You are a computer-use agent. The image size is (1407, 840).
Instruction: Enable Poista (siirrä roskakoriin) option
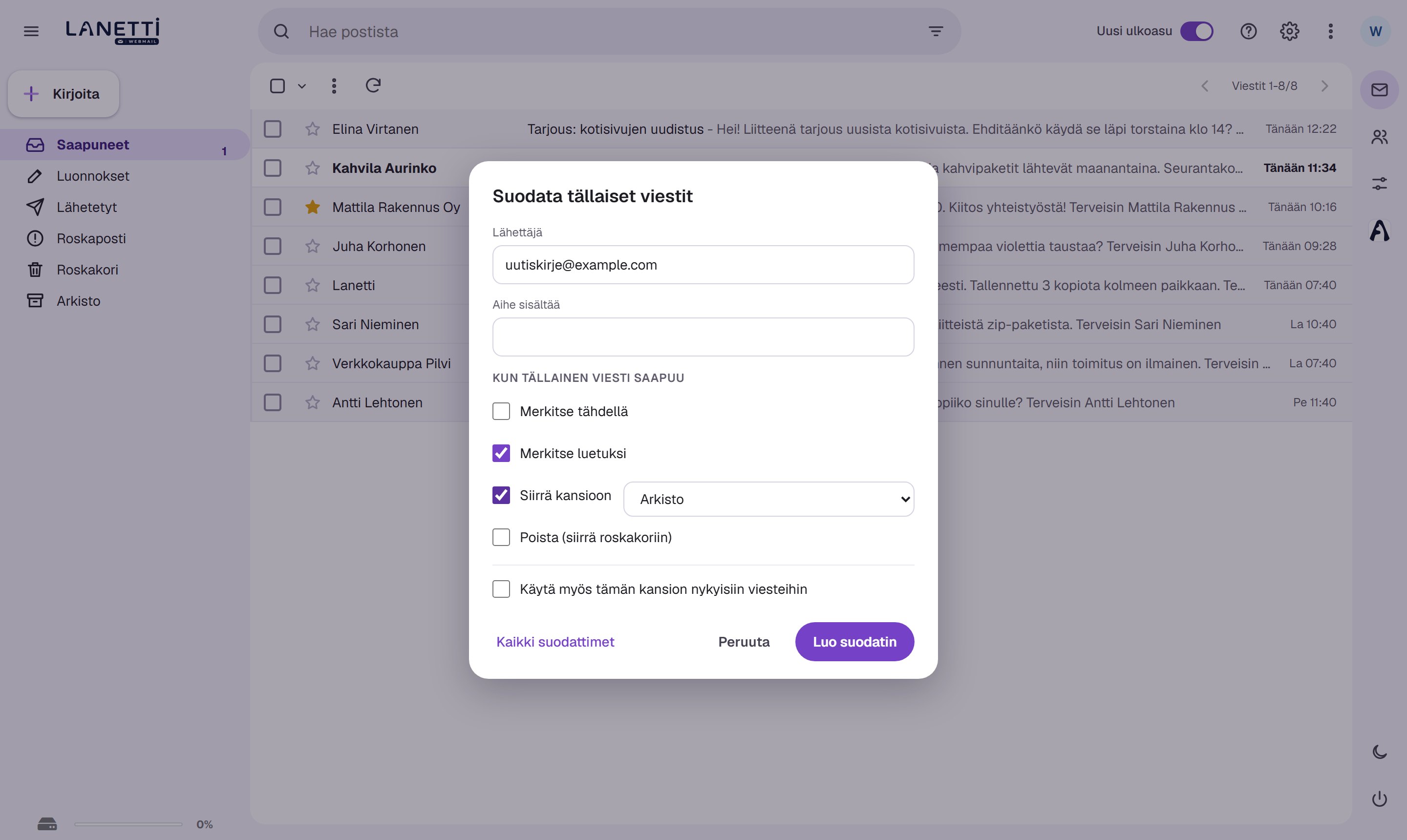point(501,537)
